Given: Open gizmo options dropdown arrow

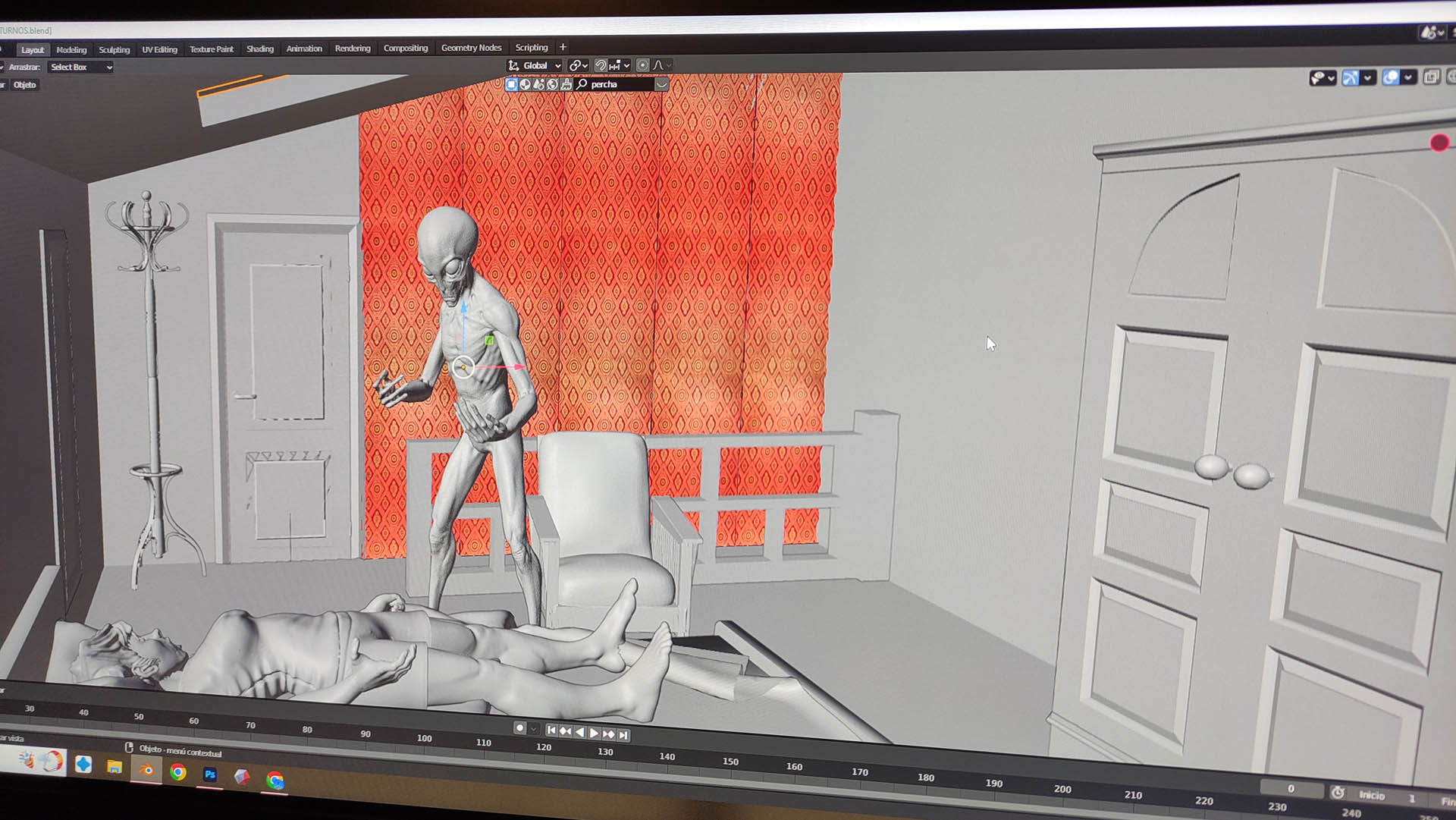Looking at the screenshot, I should (1368, 77).
